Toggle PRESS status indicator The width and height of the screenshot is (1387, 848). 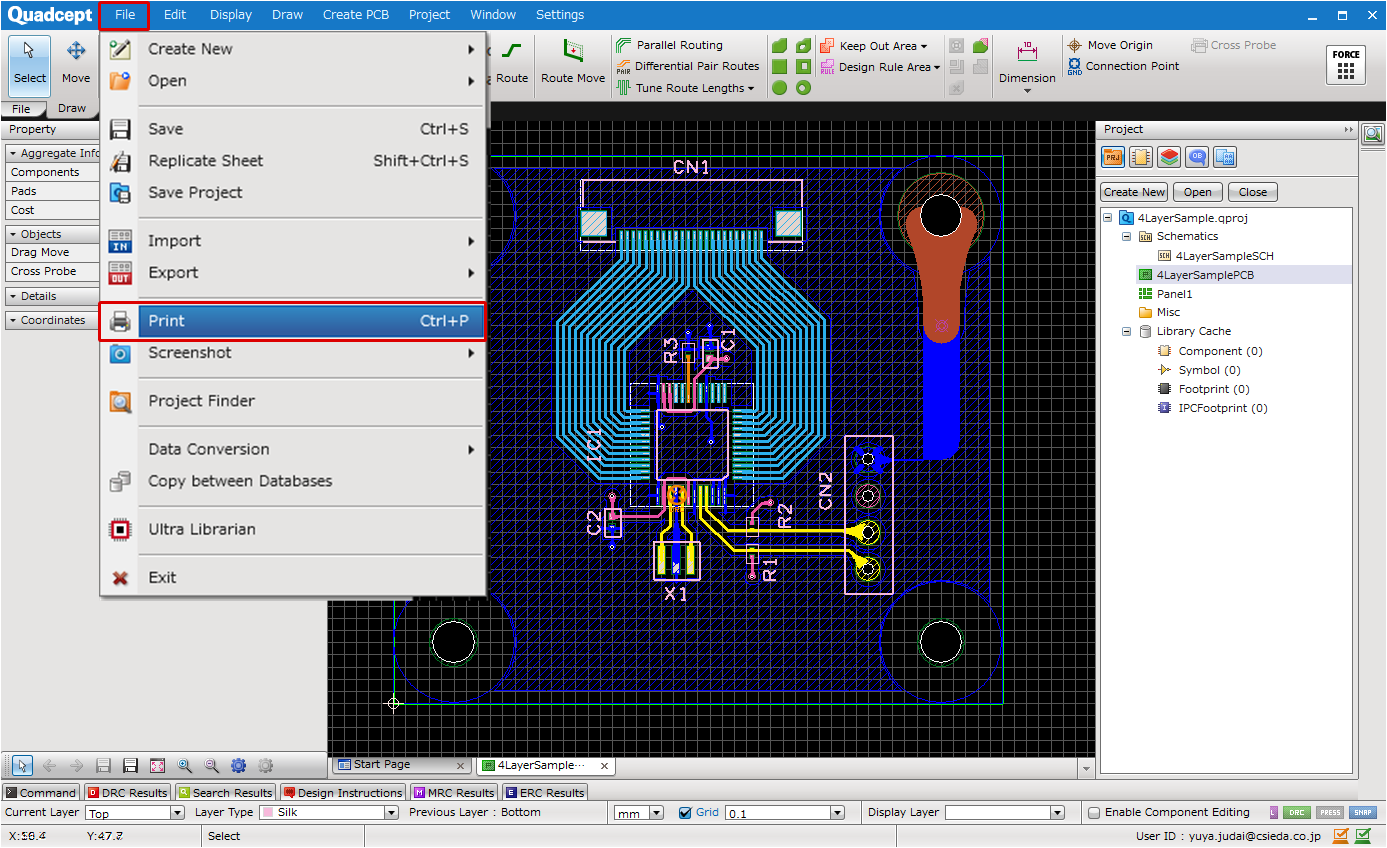pyautogui.click(x=1330, y=813)
